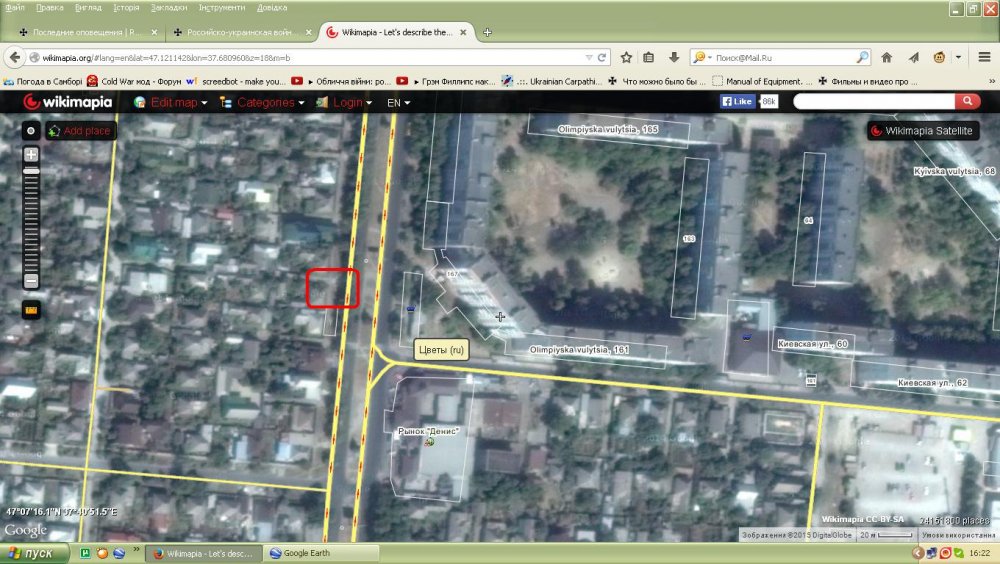The width and height of the screenshot is (1000, 564).
Task: Click the red search magnifier button
Action: pyautogui.click(x=967, y=102)
